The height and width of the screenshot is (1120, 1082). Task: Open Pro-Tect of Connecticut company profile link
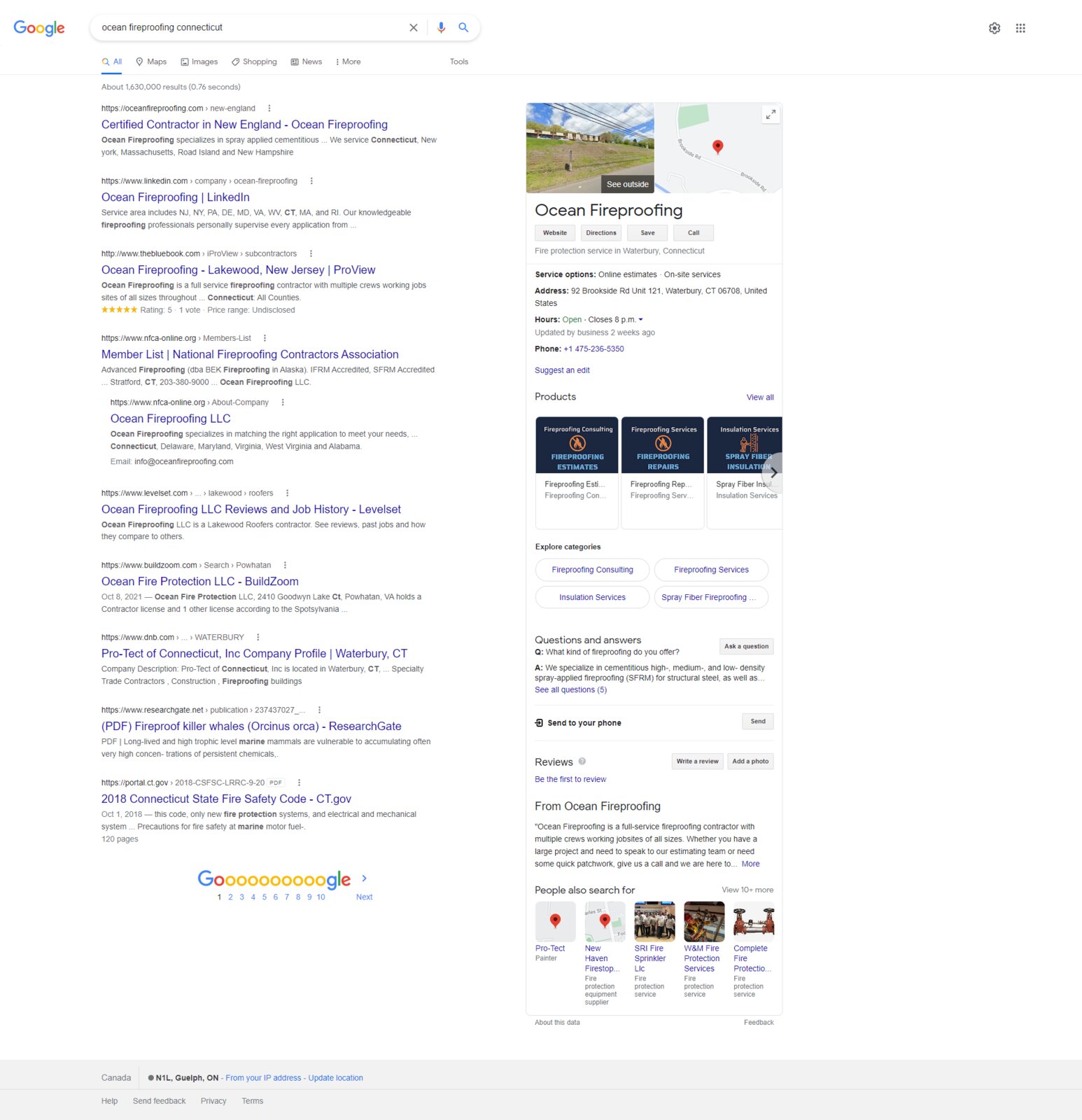[254, 654]
